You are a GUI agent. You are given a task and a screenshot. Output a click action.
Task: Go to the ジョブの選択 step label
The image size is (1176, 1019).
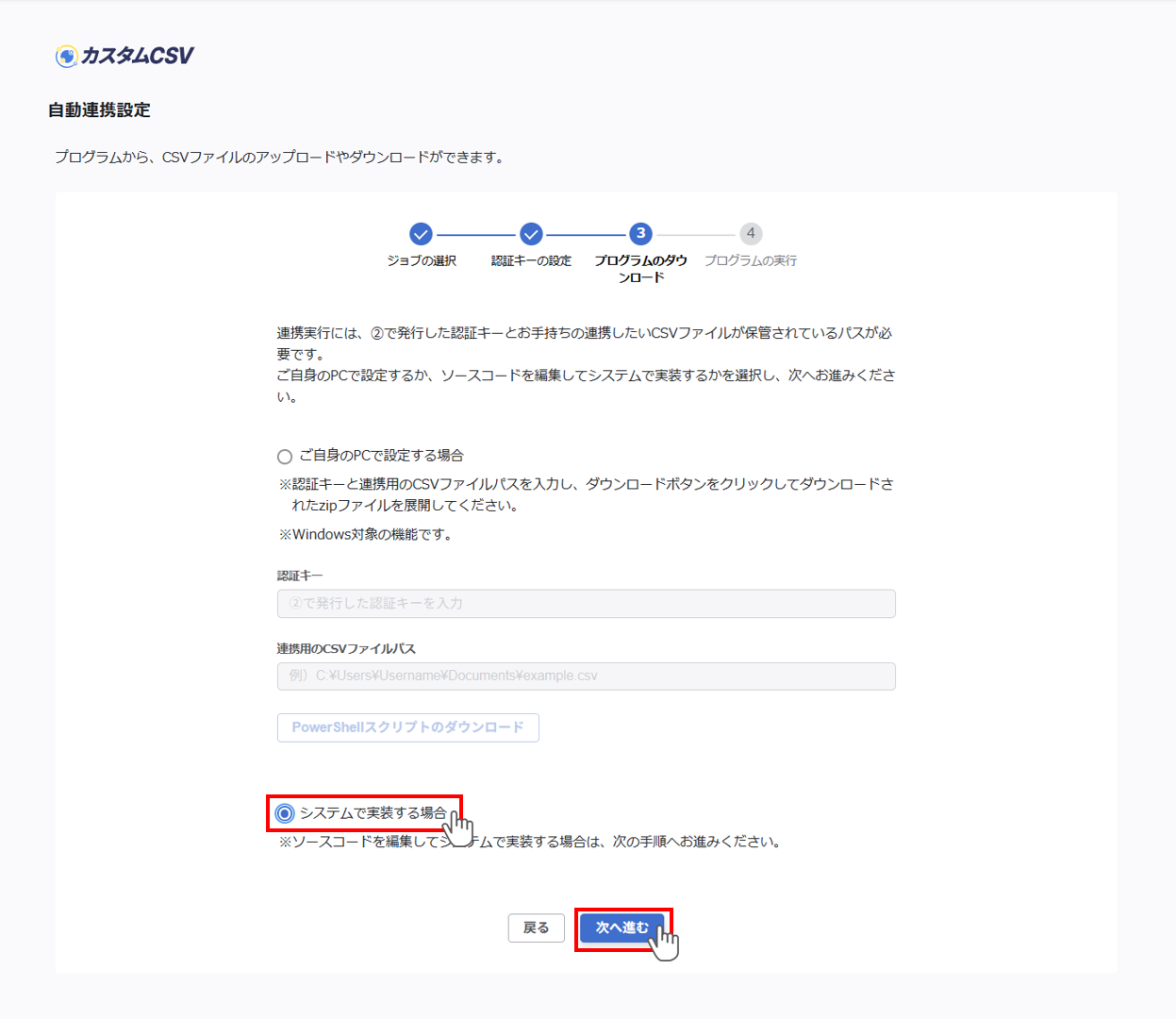click(x=422, y=261)
